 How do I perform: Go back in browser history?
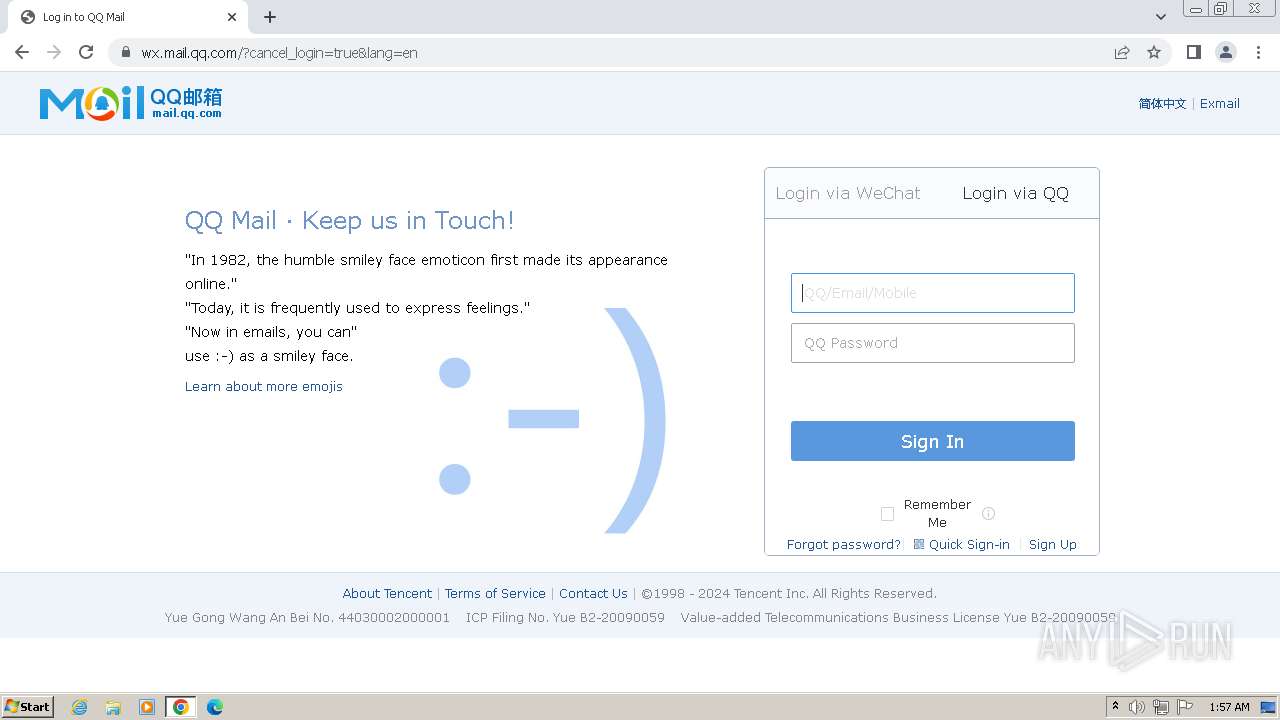click(22, 52)
